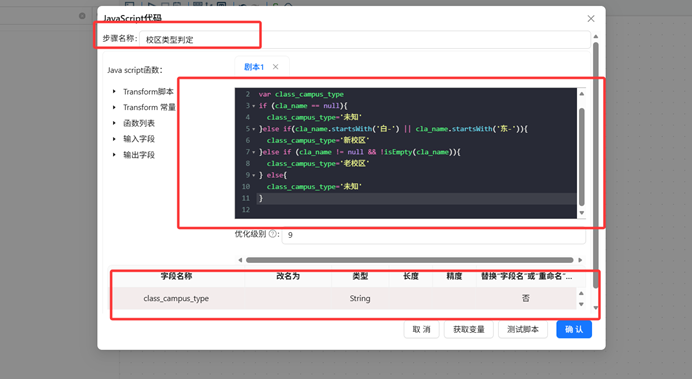Select the 输入字段 tree item

pyautogui.click(x=139, y=139)
